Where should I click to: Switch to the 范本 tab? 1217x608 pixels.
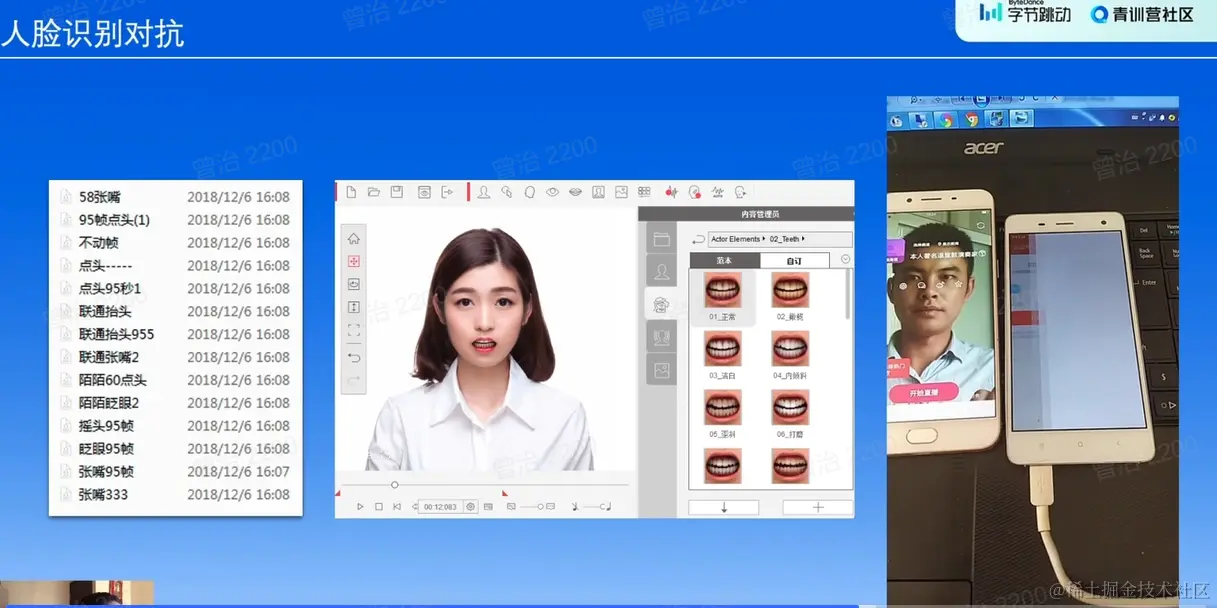[724, 260]
